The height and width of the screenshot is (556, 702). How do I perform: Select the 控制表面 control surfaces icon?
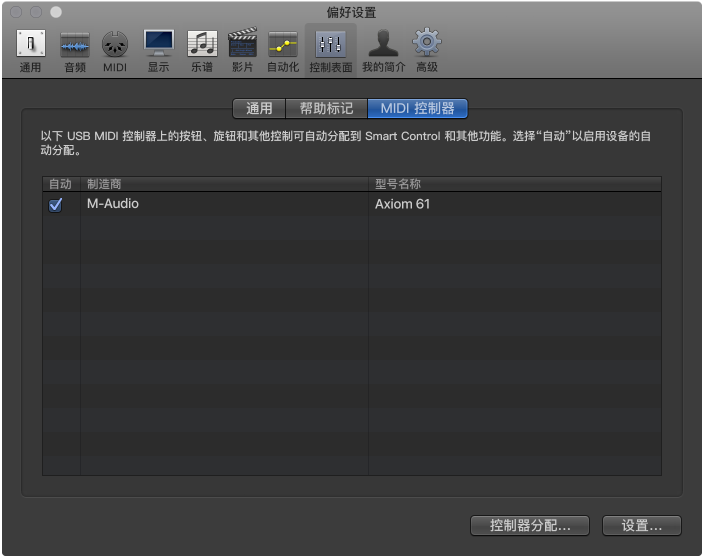coord(331,50)
